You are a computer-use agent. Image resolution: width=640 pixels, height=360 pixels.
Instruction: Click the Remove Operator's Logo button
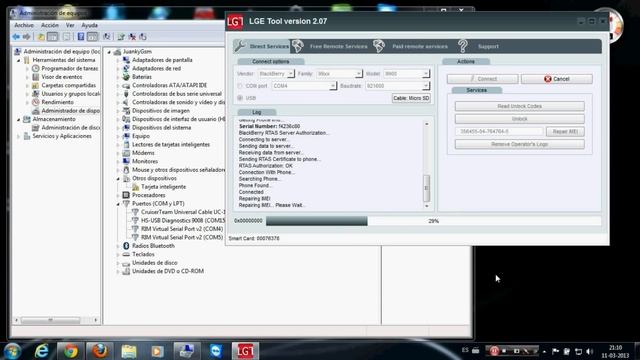(x=520, y=144)
